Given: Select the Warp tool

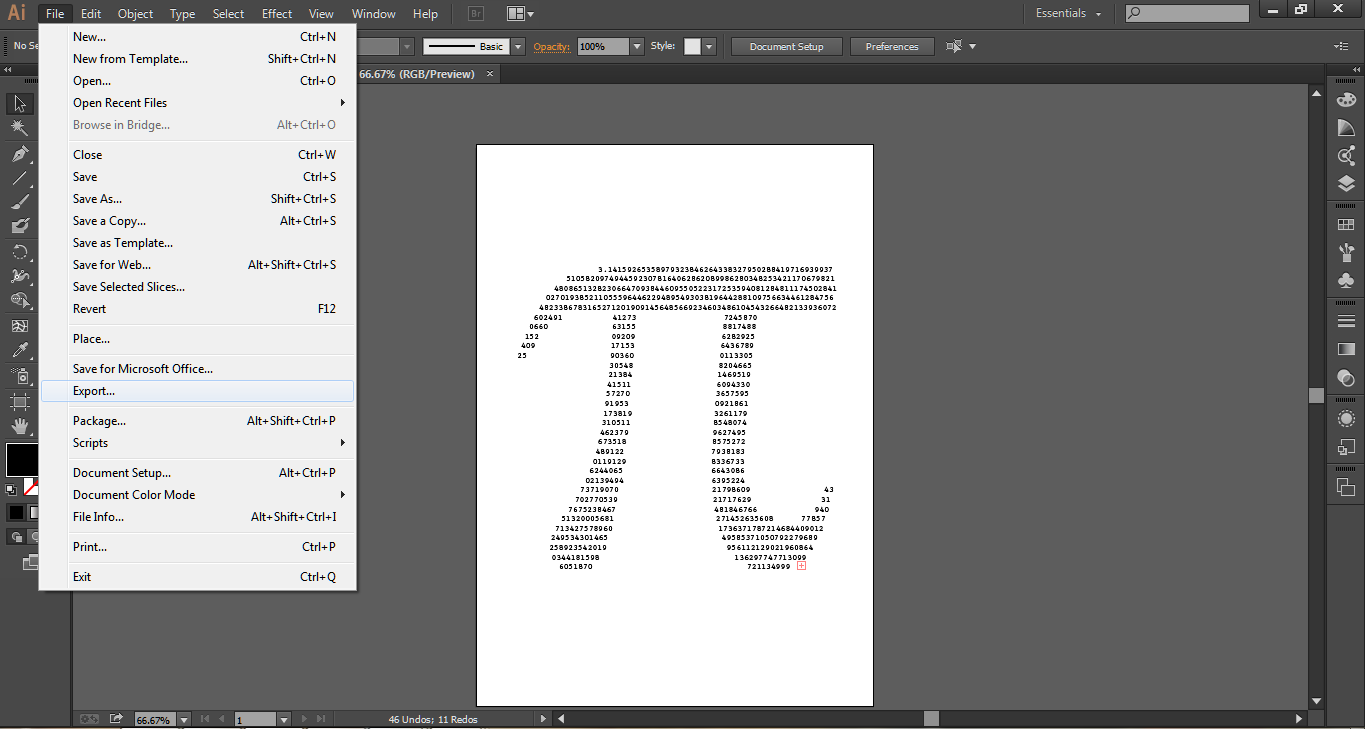Looking at the screenshot, I should coord(19,276).
